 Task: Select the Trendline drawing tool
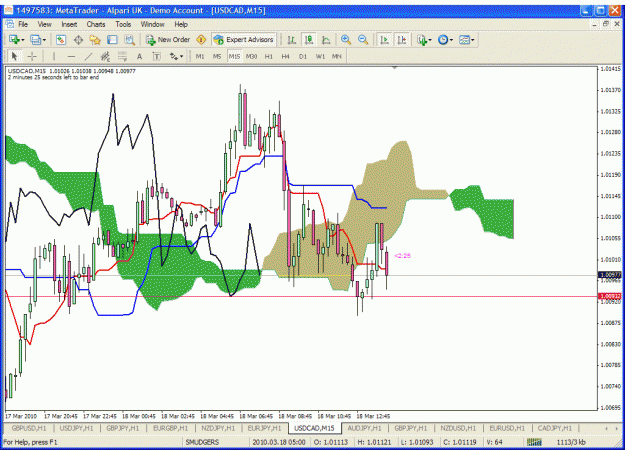[x=88, y=56]
